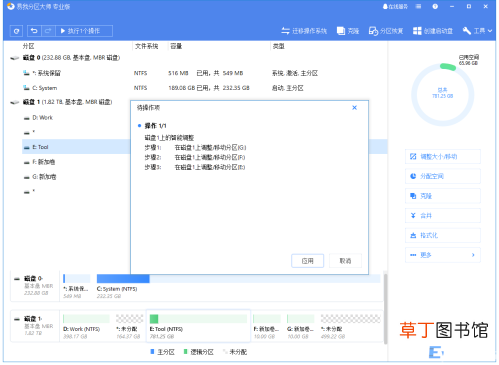Image resolution: width=499 pixels, height=365 pixels.
Task: Click the app logo in the title bar
Action: point(11,6)
